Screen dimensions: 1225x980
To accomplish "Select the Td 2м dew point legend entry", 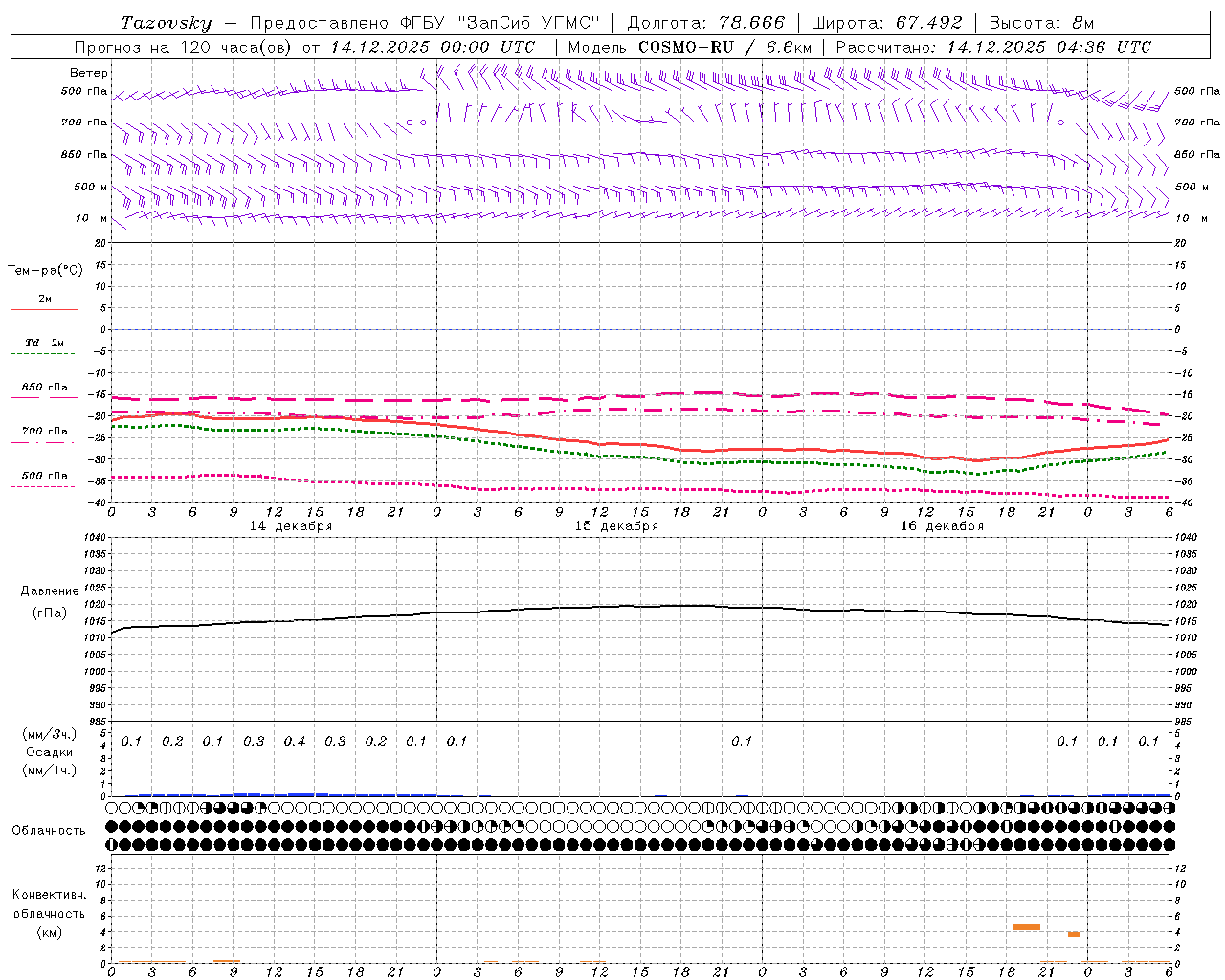I will 45,343.
